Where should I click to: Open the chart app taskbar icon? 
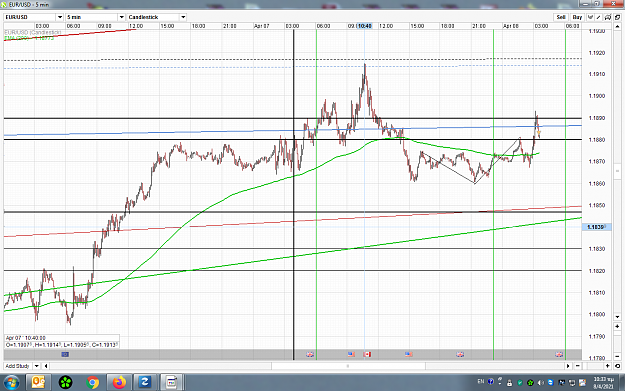171,383
